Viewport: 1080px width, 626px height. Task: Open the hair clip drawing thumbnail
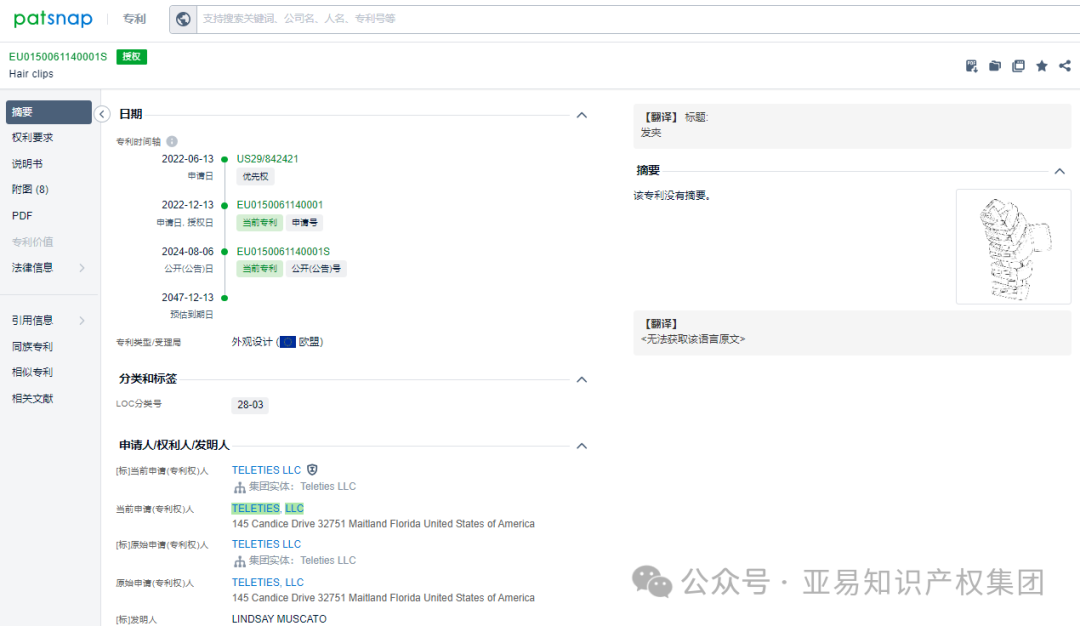tap(1013, 247)
